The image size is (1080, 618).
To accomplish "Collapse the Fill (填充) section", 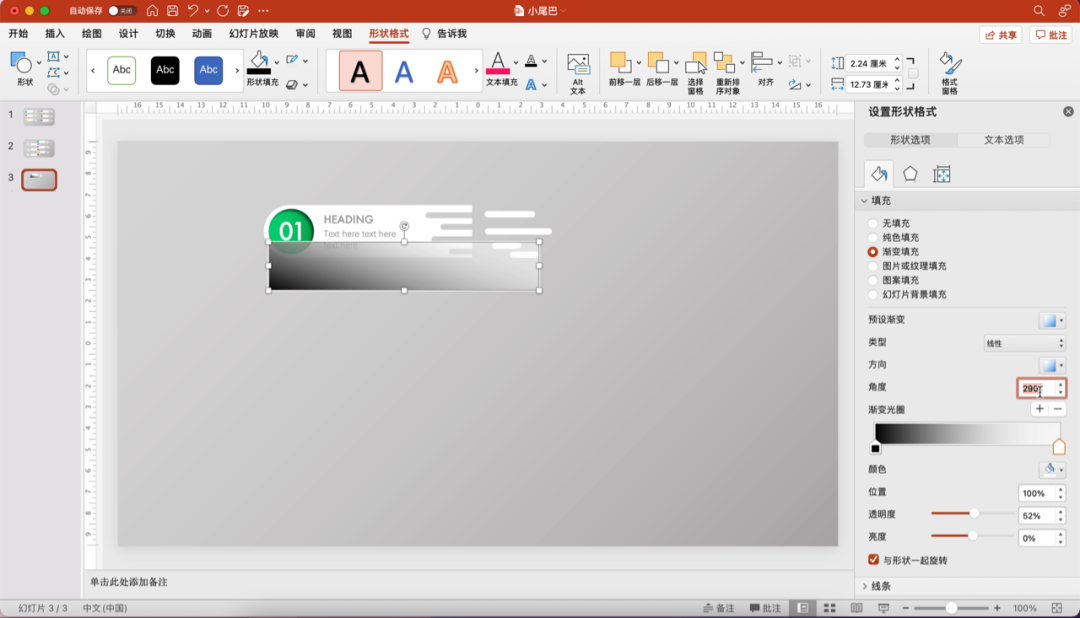I will 864,200.
